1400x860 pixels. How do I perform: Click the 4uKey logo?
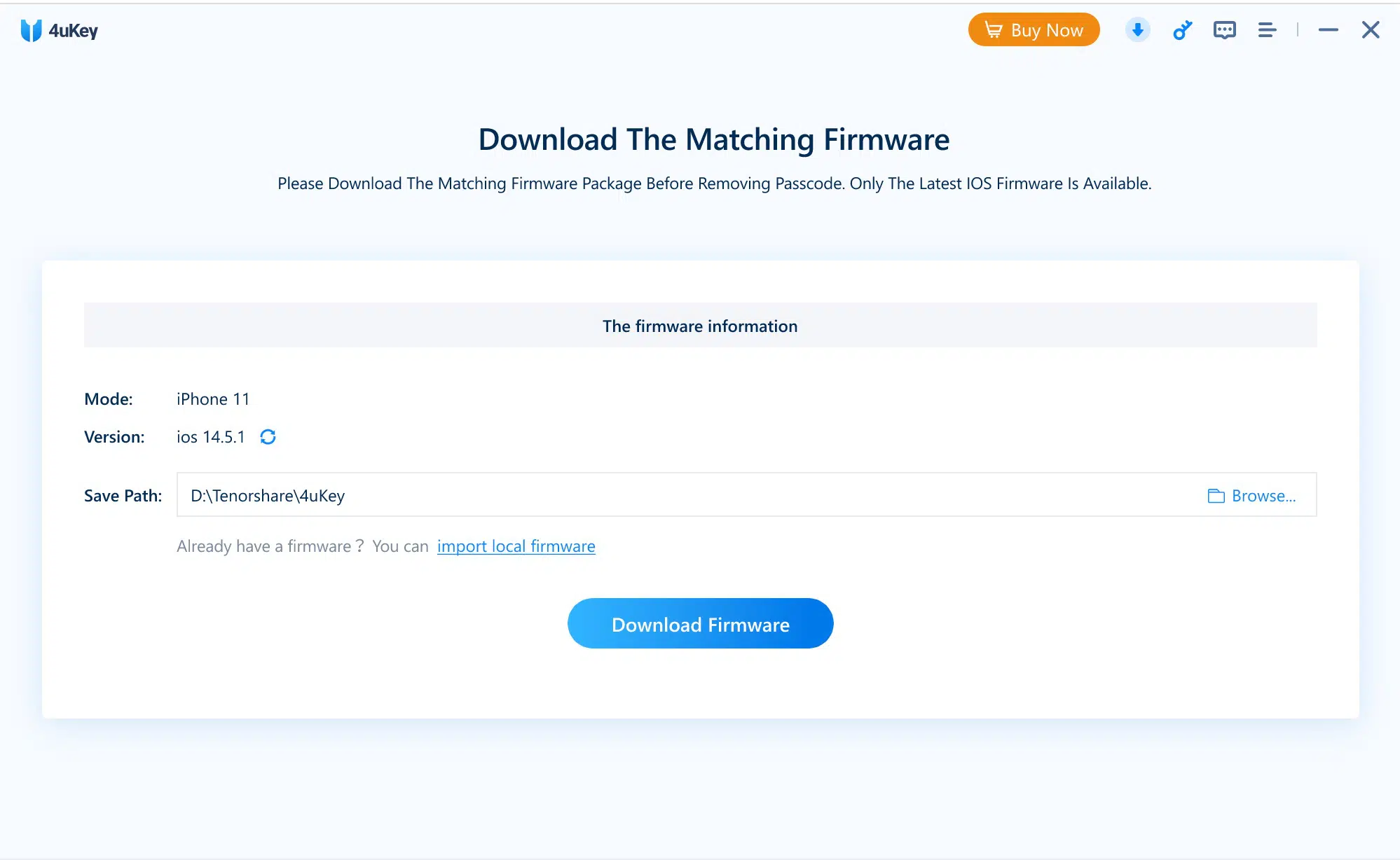coord(60,31)
